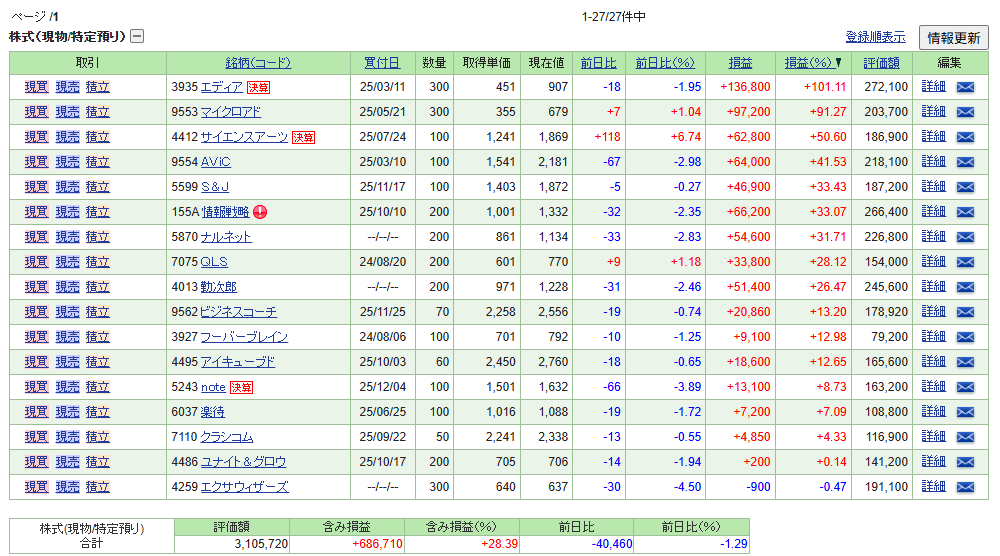The height and width of the screenshot is (556, 1000).
Task: Click 現買 for the ナルネット row
Action: pos(36,238)
